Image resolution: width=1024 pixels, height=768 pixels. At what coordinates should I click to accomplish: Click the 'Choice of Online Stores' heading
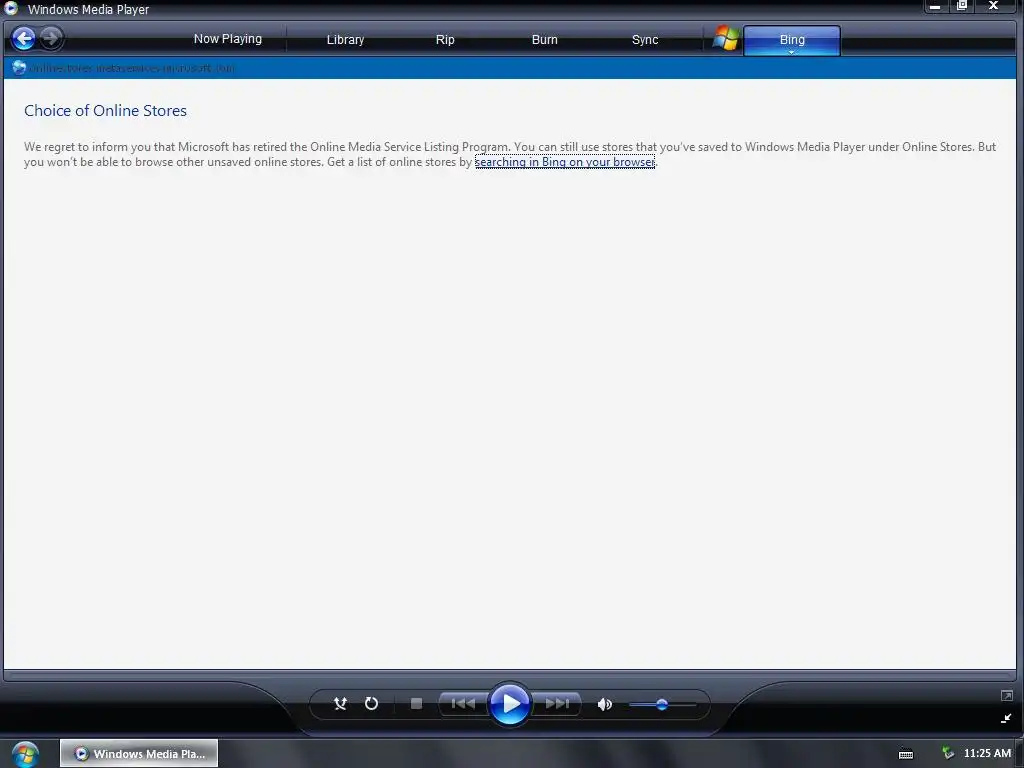(105, 110)
